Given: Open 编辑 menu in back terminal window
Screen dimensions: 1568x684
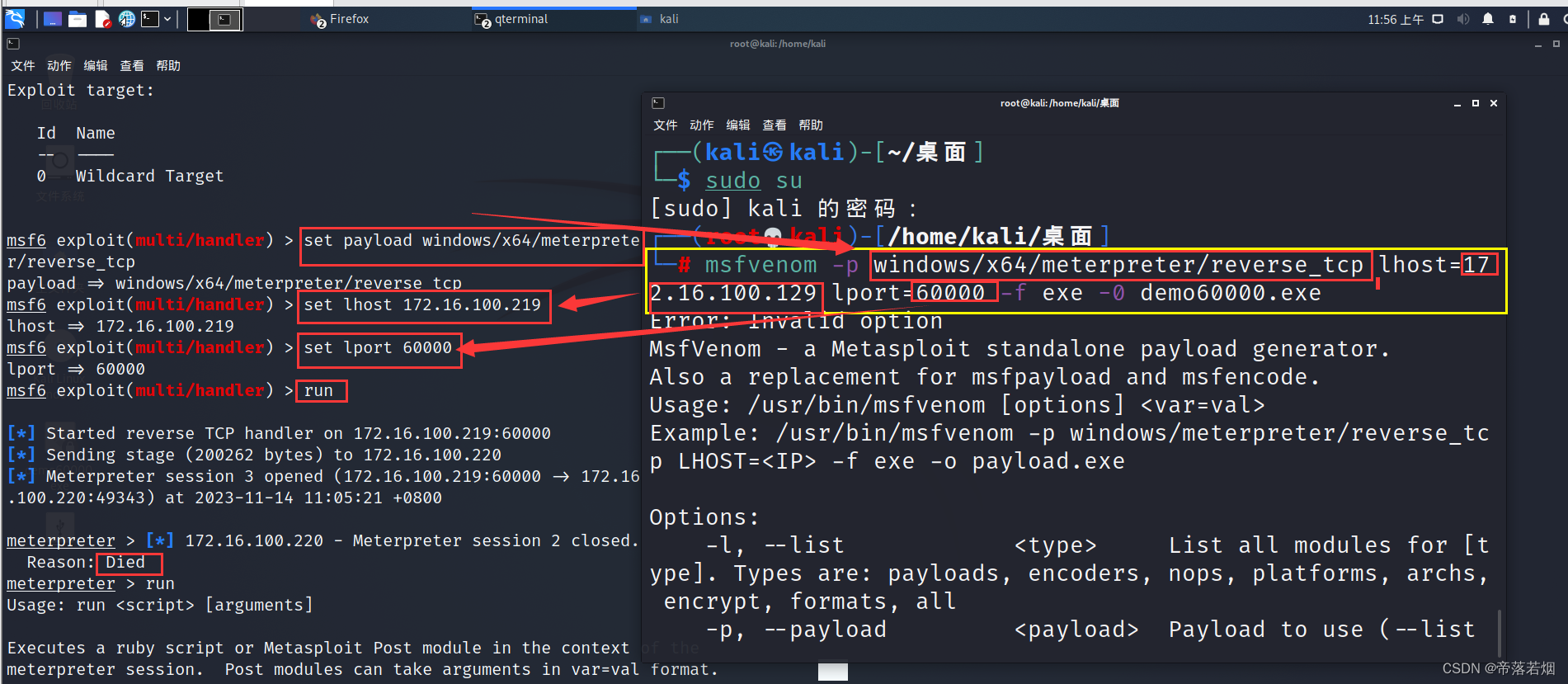Looking at the screenshot, I should coord(96,66).
